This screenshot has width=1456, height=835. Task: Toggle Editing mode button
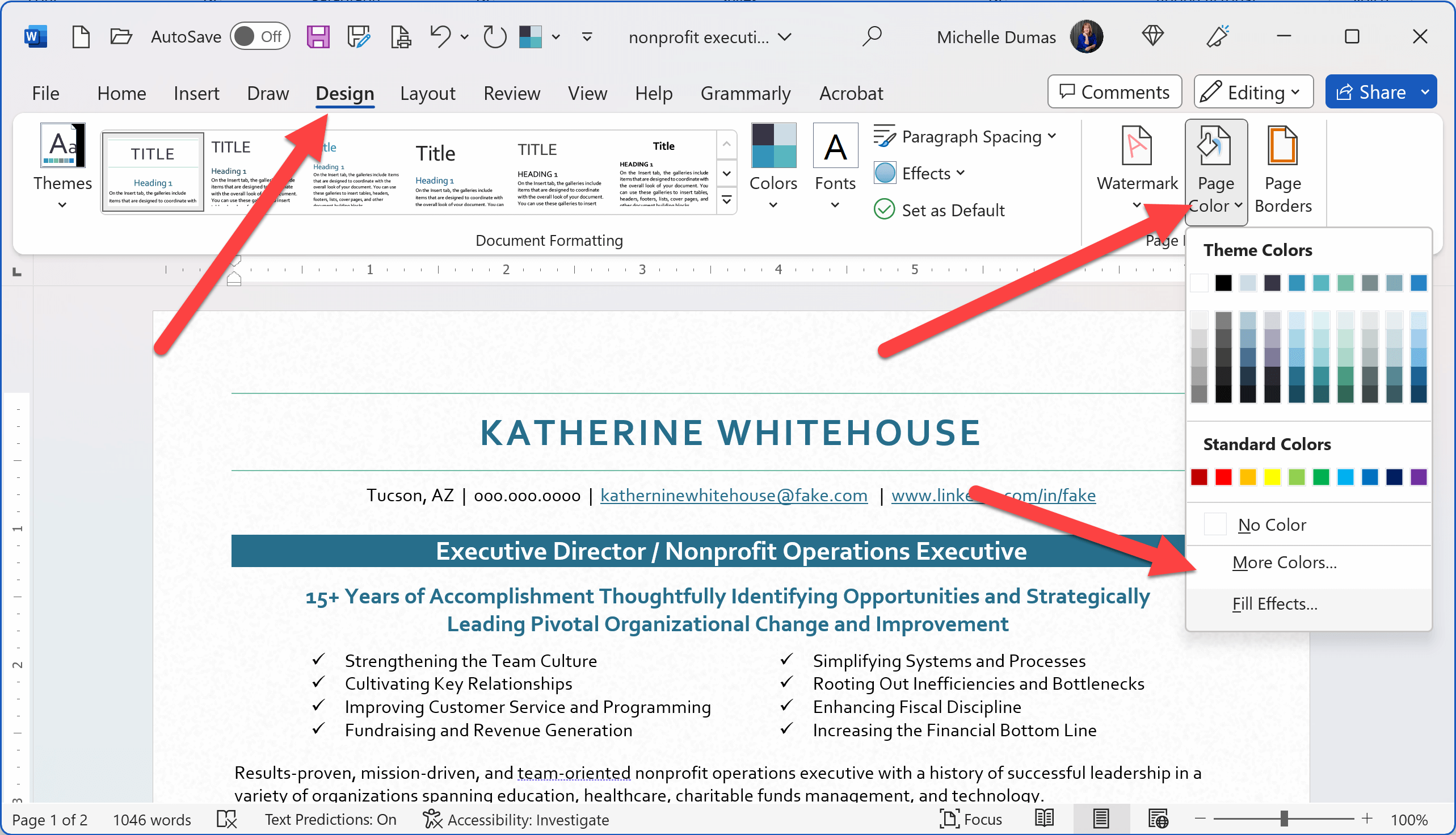tap(1250, 92)
